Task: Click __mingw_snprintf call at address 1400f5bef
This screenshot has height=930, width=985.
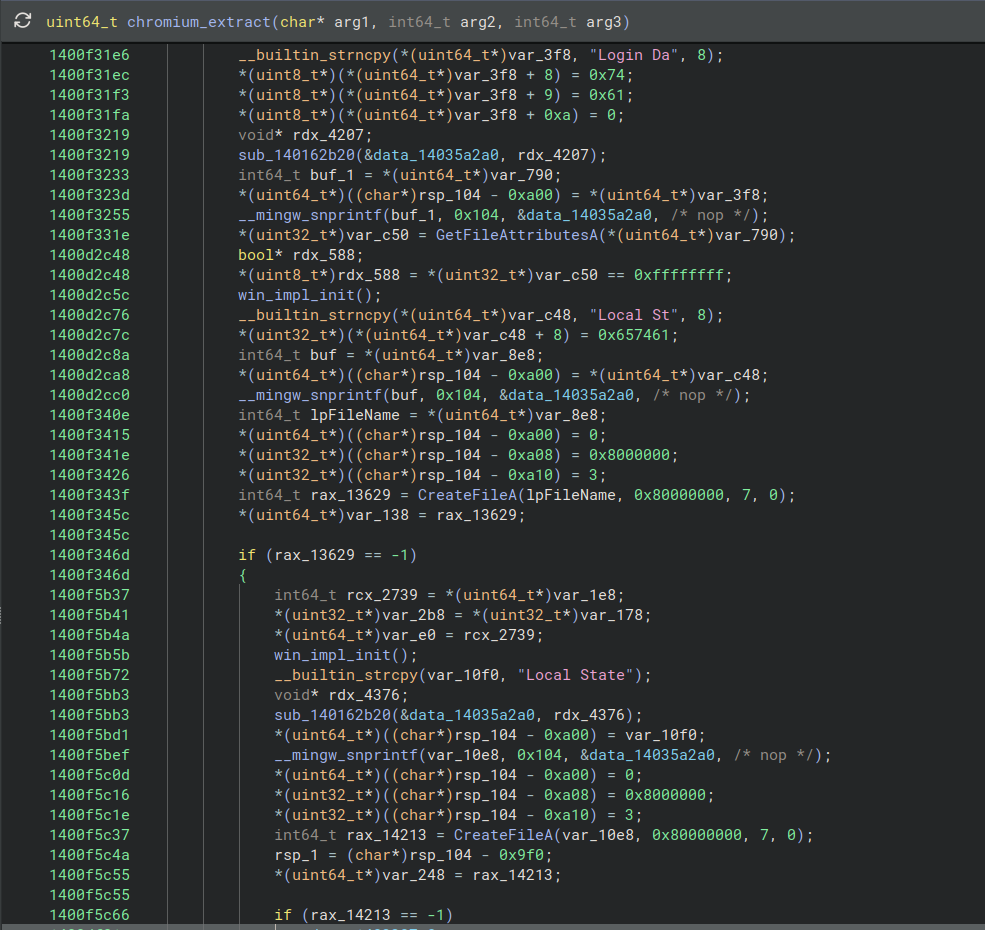Action: (x=346, y=755)
